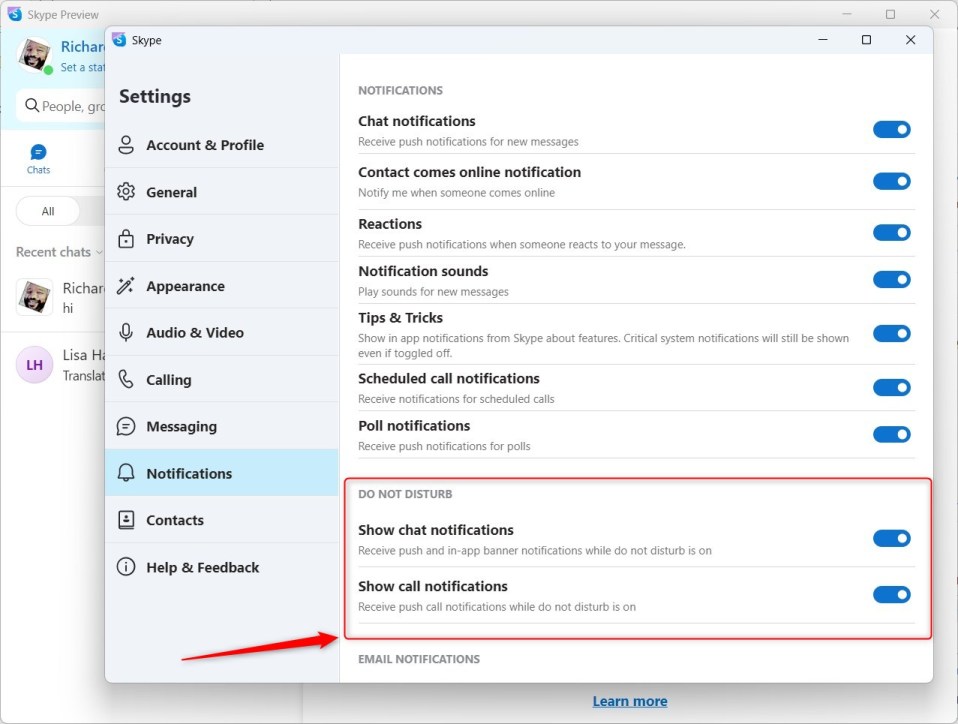Click the Skype Preview window logo icon

[15, 14]
